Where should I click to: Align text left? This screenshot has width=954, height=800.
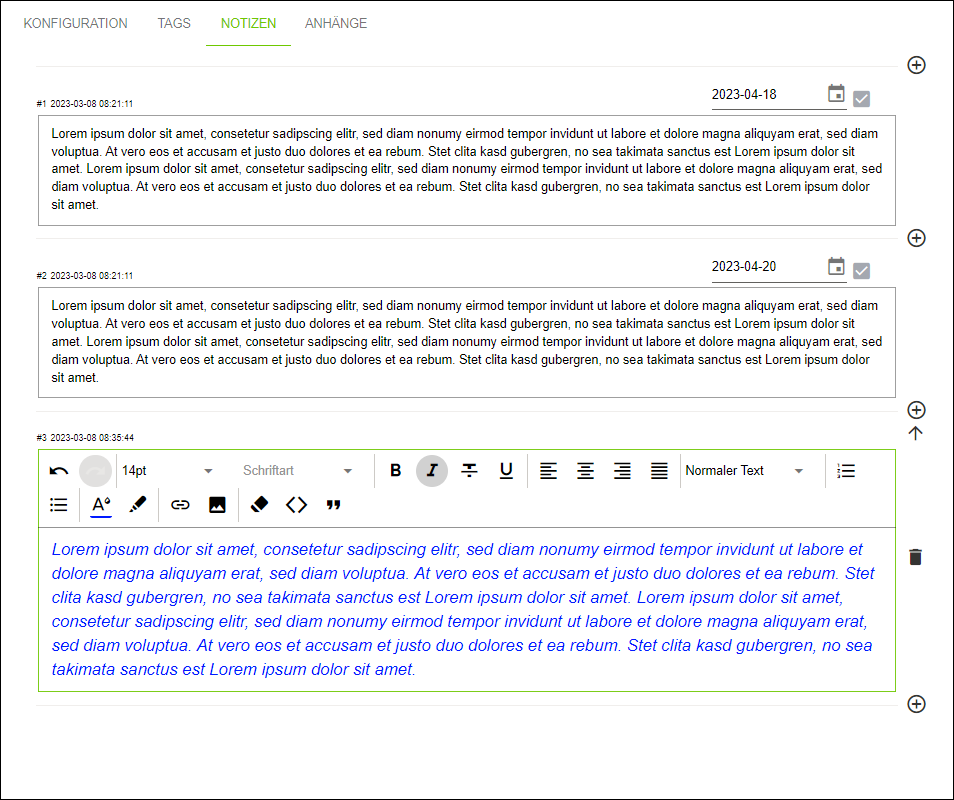click(x=548, y=470)
